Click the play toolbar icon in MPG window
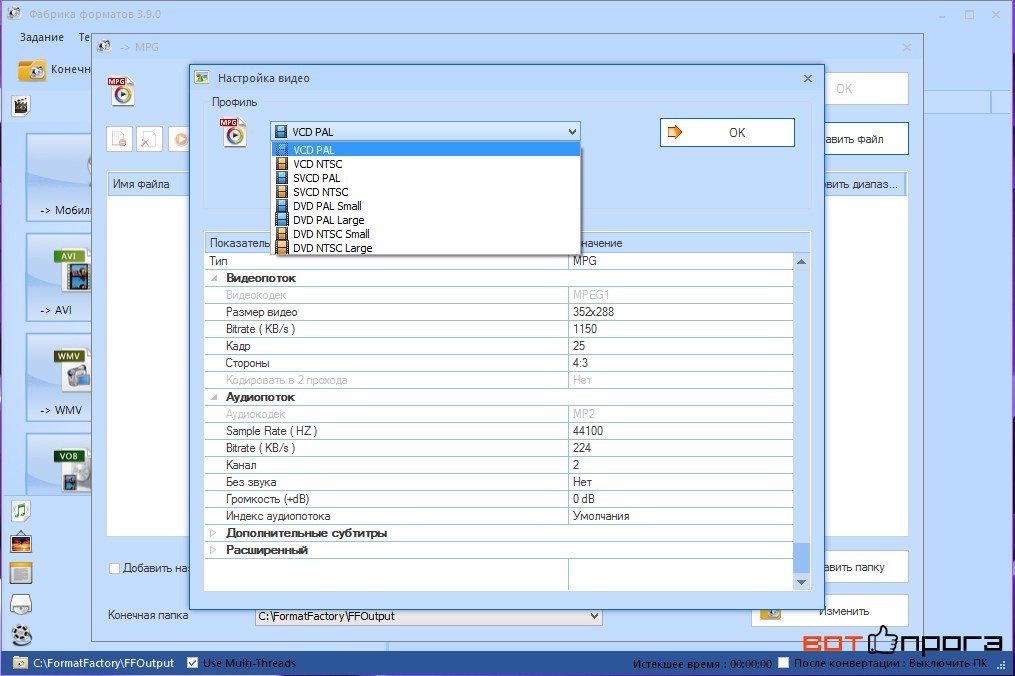 coord(179,139)
